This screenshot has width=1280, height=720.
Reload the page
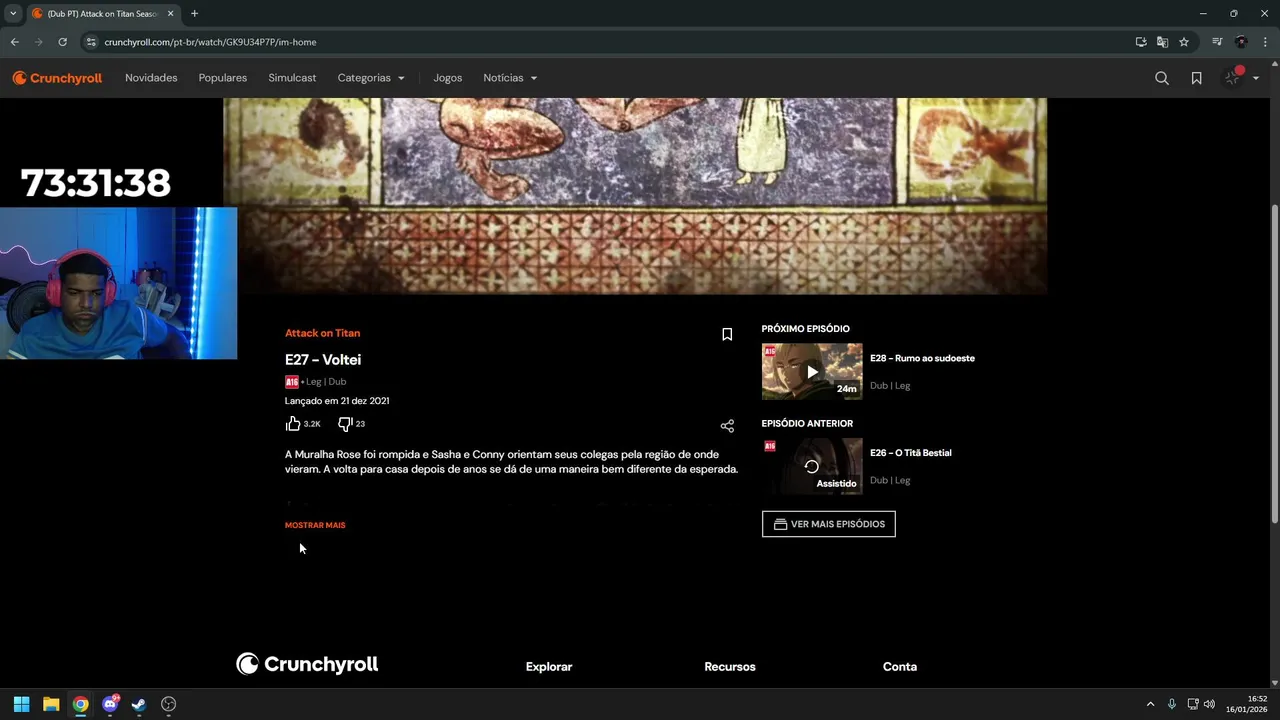tap(62, 42)
